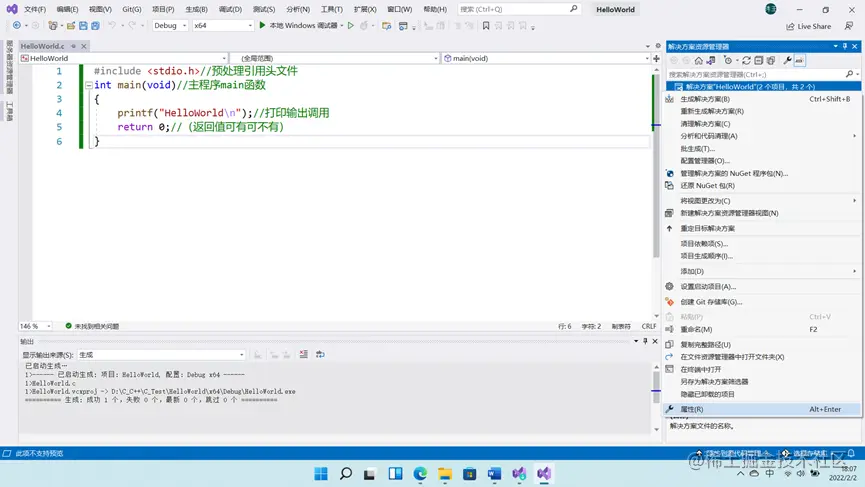Select 属性(R) in the context menu
Image resolution: width=865 pixels, height=487 pixels.
pyautogui.click(x=761, y=409)
